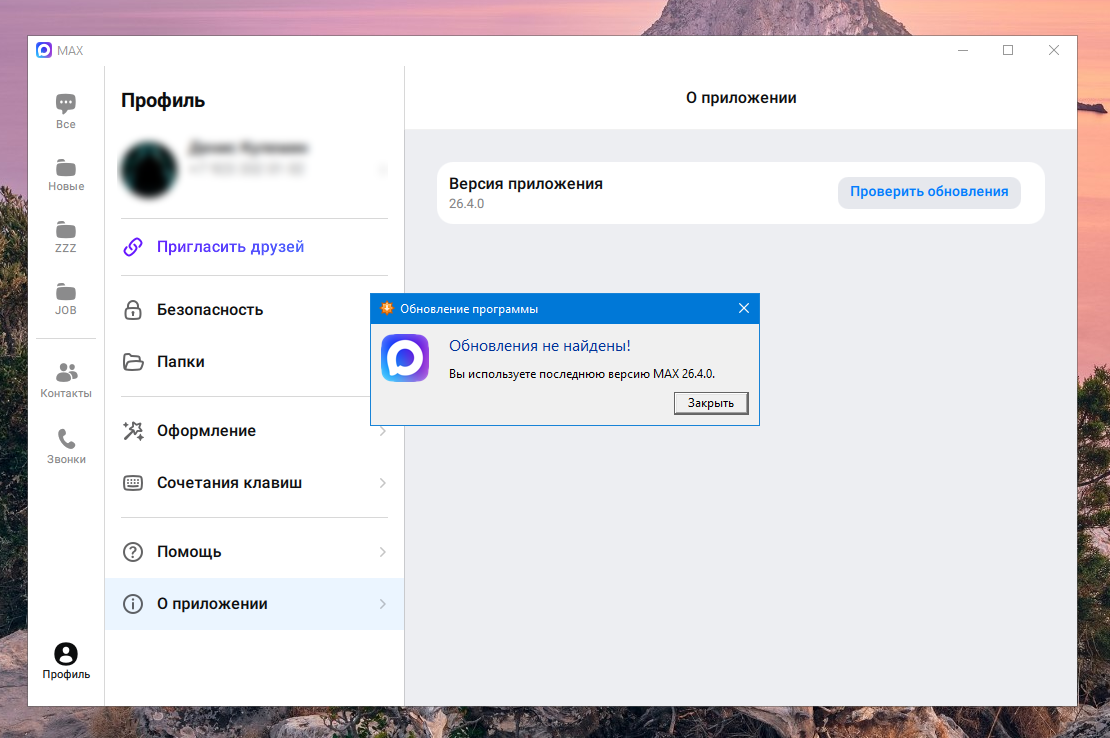Viewport: 1110px width, 738px height.
Task: Click the Версия приложения label
Action: 526,184
